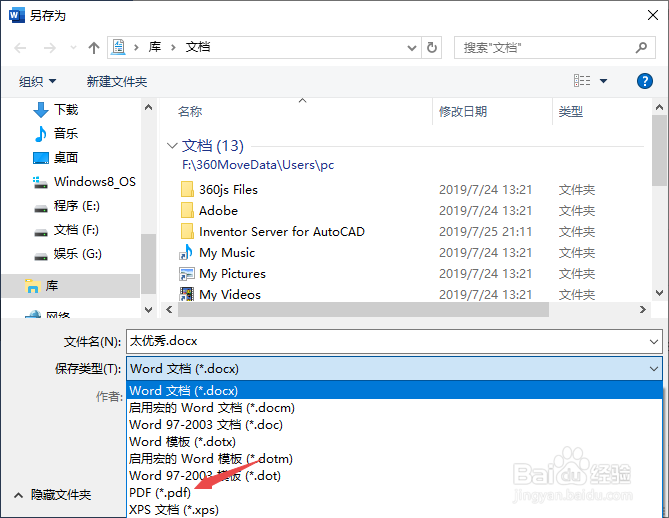Image resolution: width=669 pixels, height=518 pixels.
Task: Click the 下载 blue arrow icon
Action: [41, 110]
